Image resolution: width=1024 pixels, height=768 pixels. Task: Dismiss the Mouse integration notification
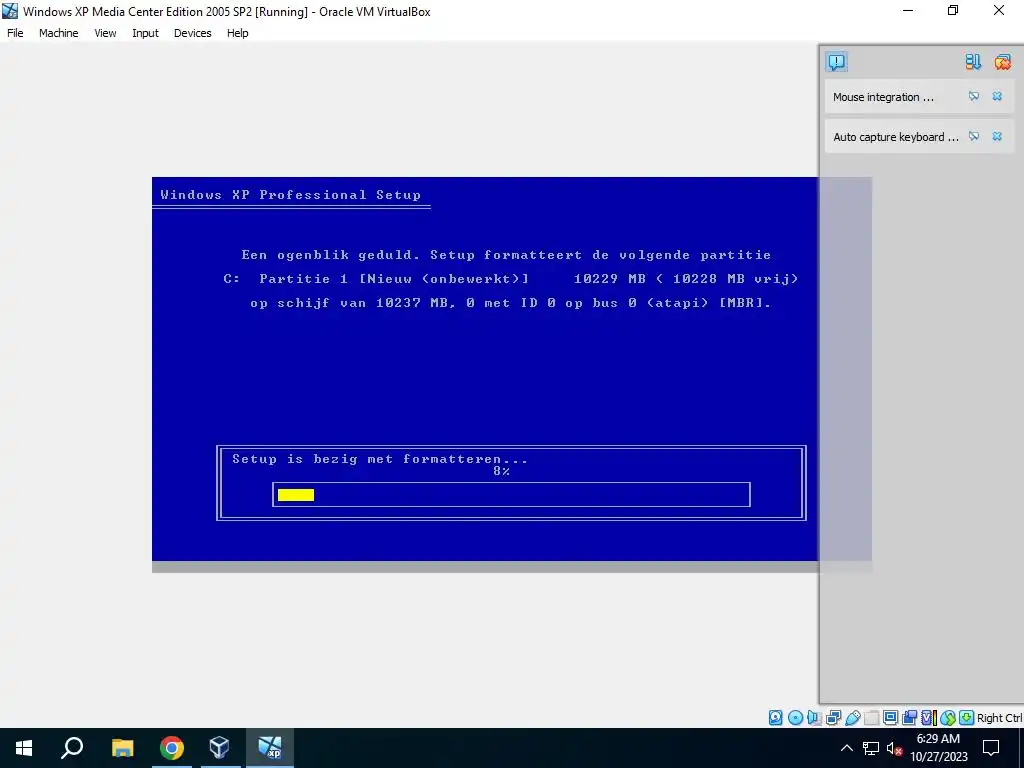tap(997, 97)
